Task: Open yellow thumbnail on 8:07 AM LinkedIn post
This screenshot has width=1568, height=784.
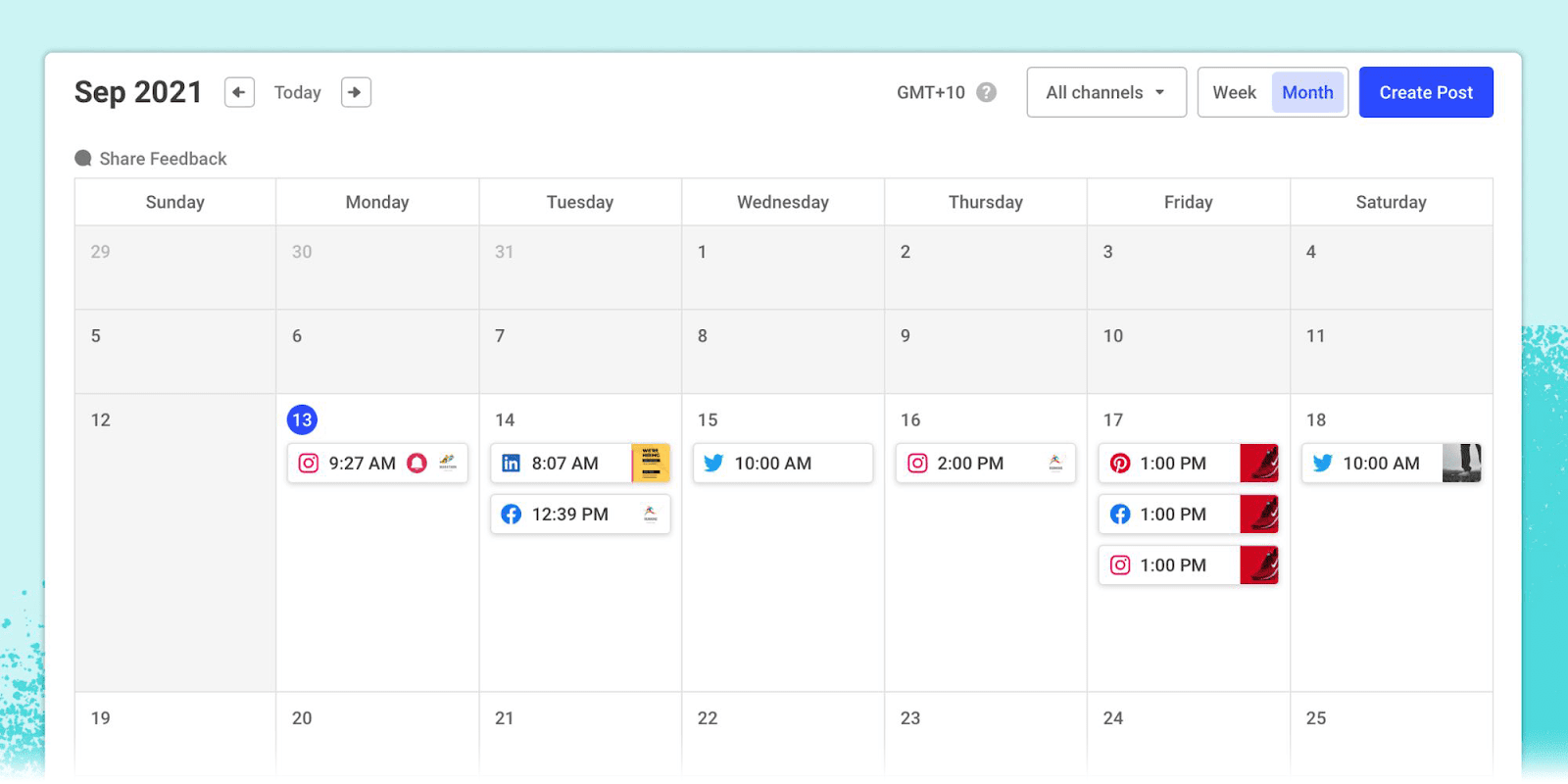Action: pos(651,464)
